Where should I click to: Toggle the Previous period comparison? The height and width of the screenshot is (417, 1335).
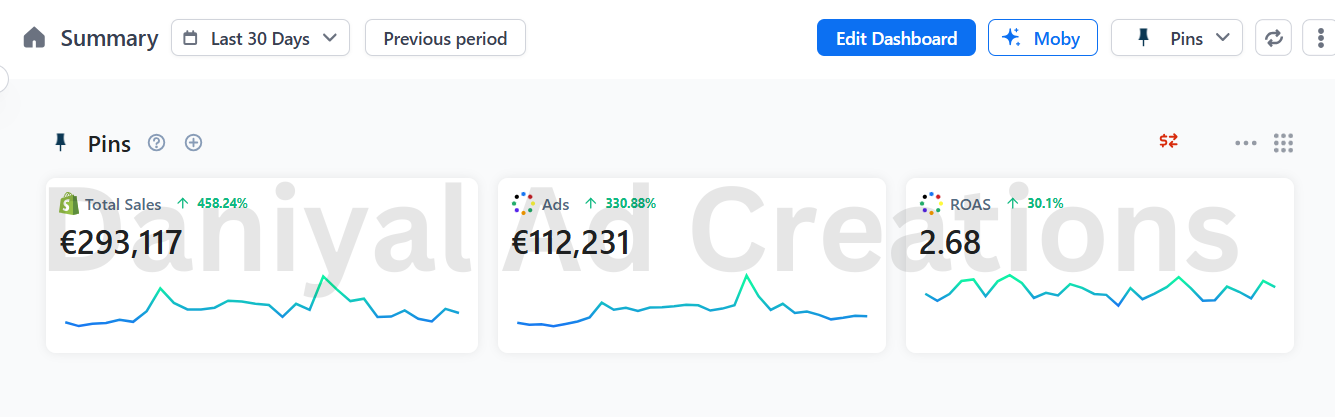[445, 38]
